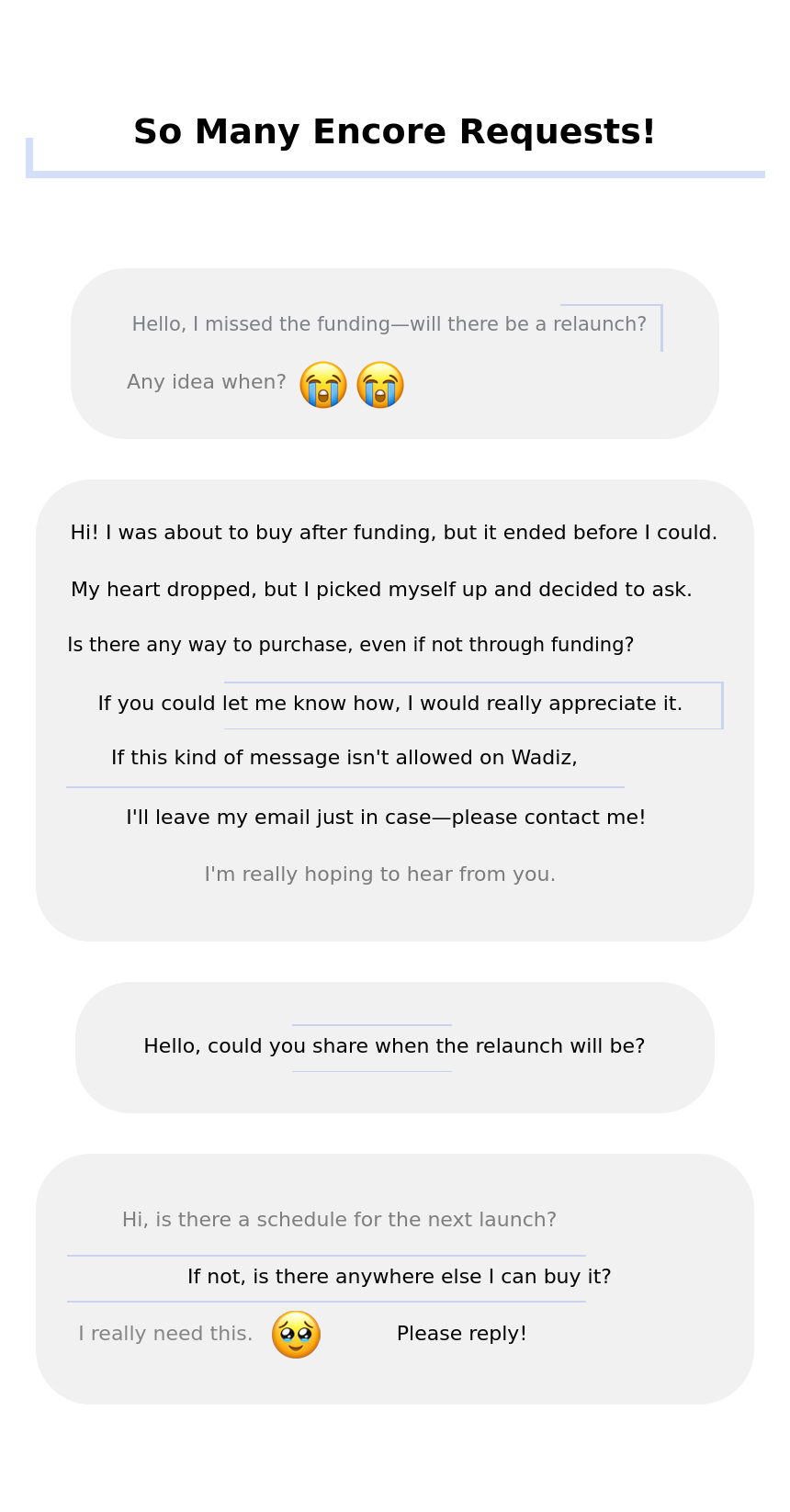This screenshot has height=1512, width=790.
Task: Click "I'll leave my email just in case" line
Action: coord(386,818)
